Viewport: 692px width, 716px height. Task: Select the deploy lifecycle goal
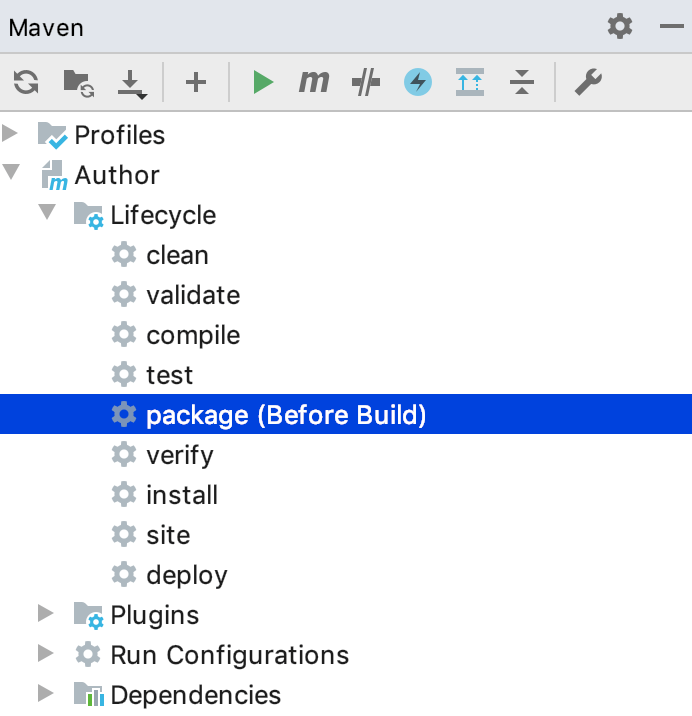[187, 576]
